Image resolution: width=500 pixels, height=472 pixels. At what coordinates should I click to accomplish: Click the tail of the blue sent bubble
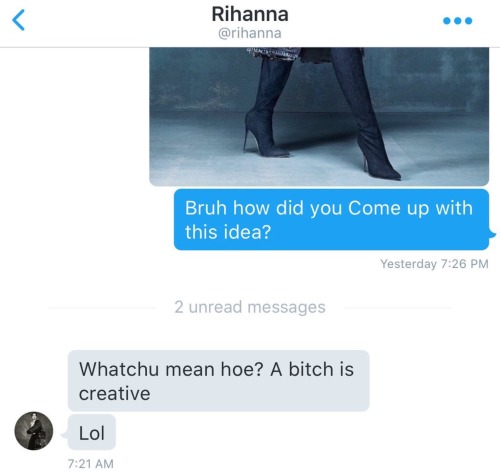tap(492, 235)
